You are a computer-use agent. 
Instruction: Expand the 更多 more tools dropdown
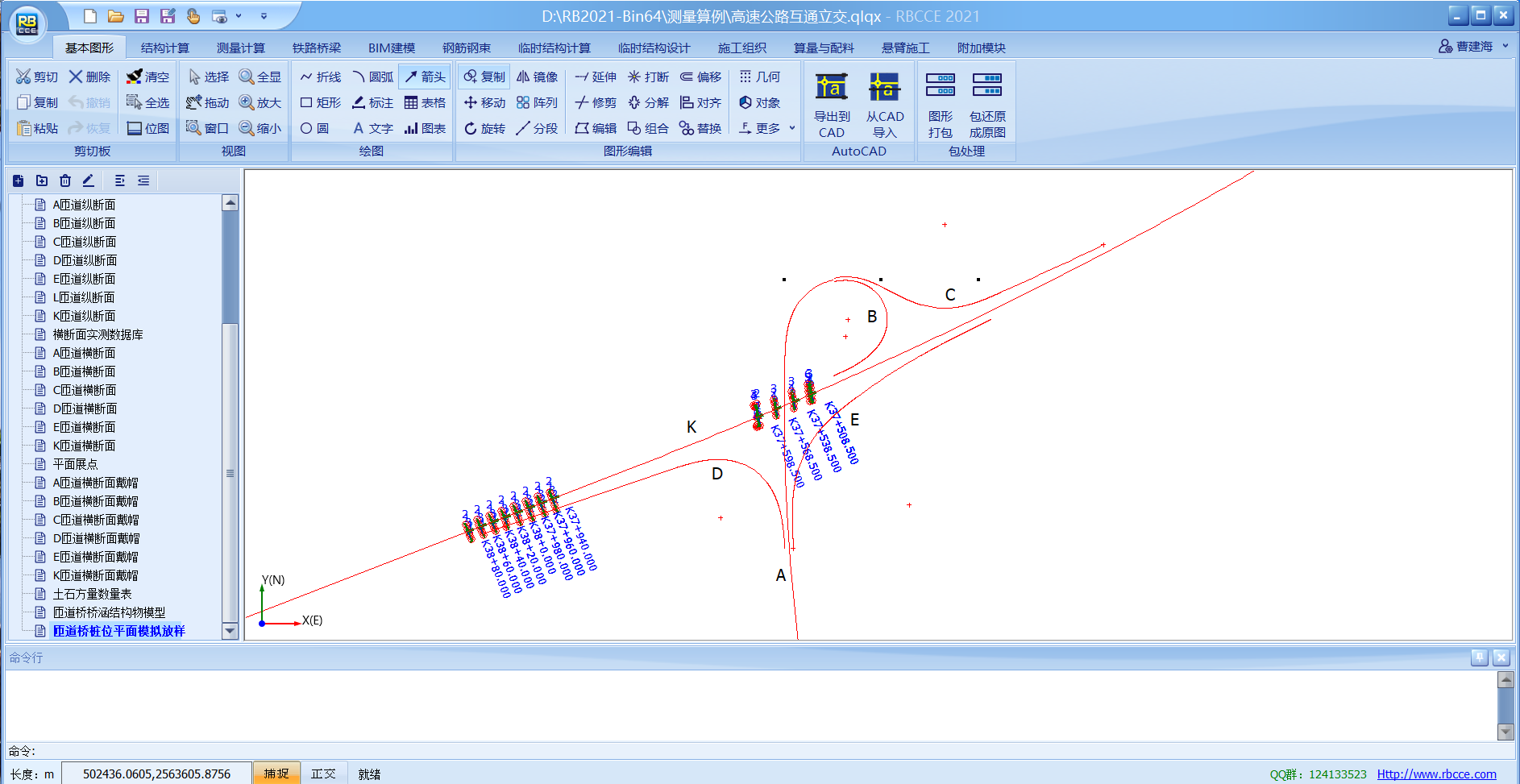click(x=766, y=128)
